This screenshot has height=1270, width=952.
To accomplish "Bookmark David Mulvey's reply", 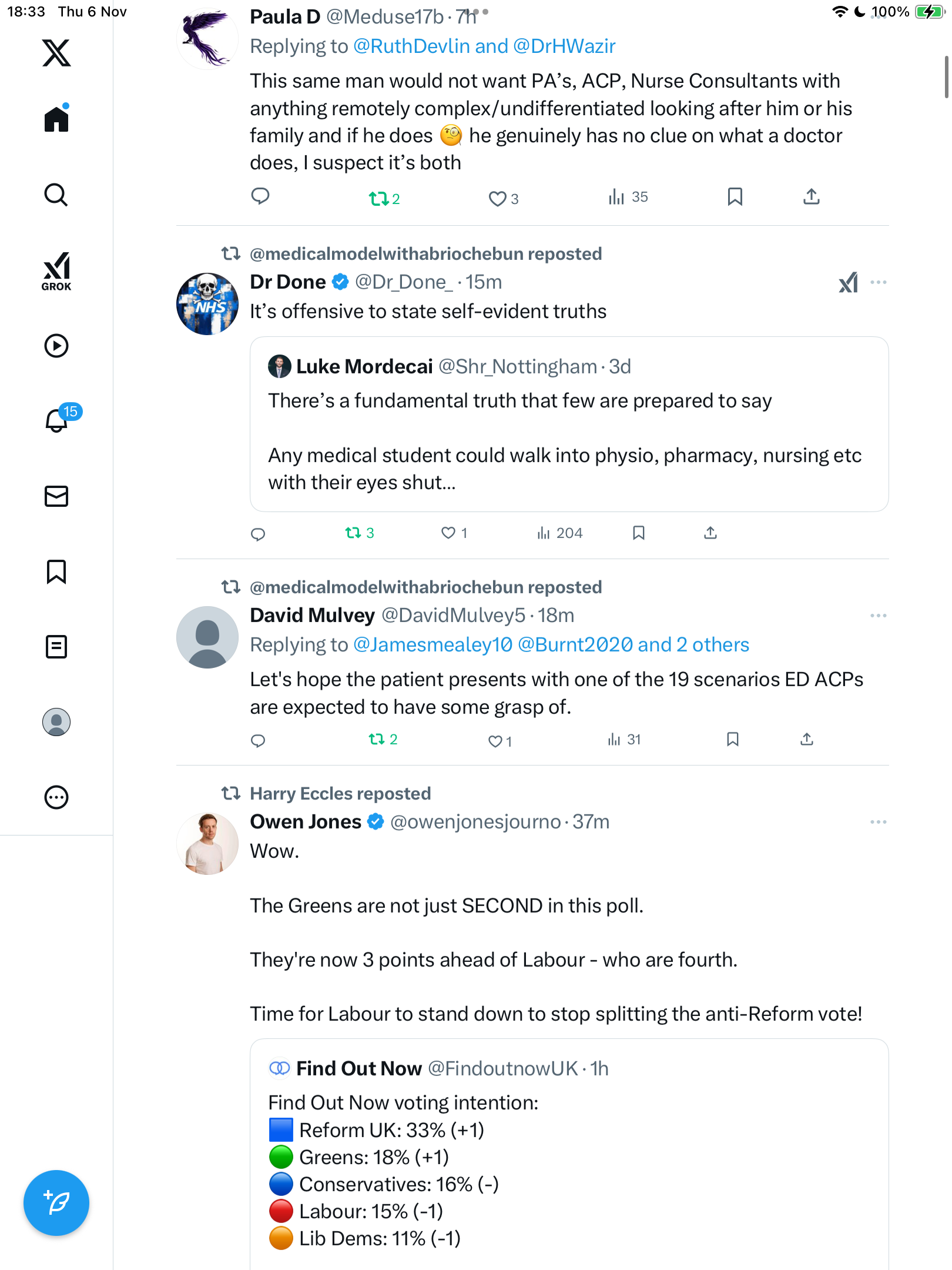I will 732,739.
